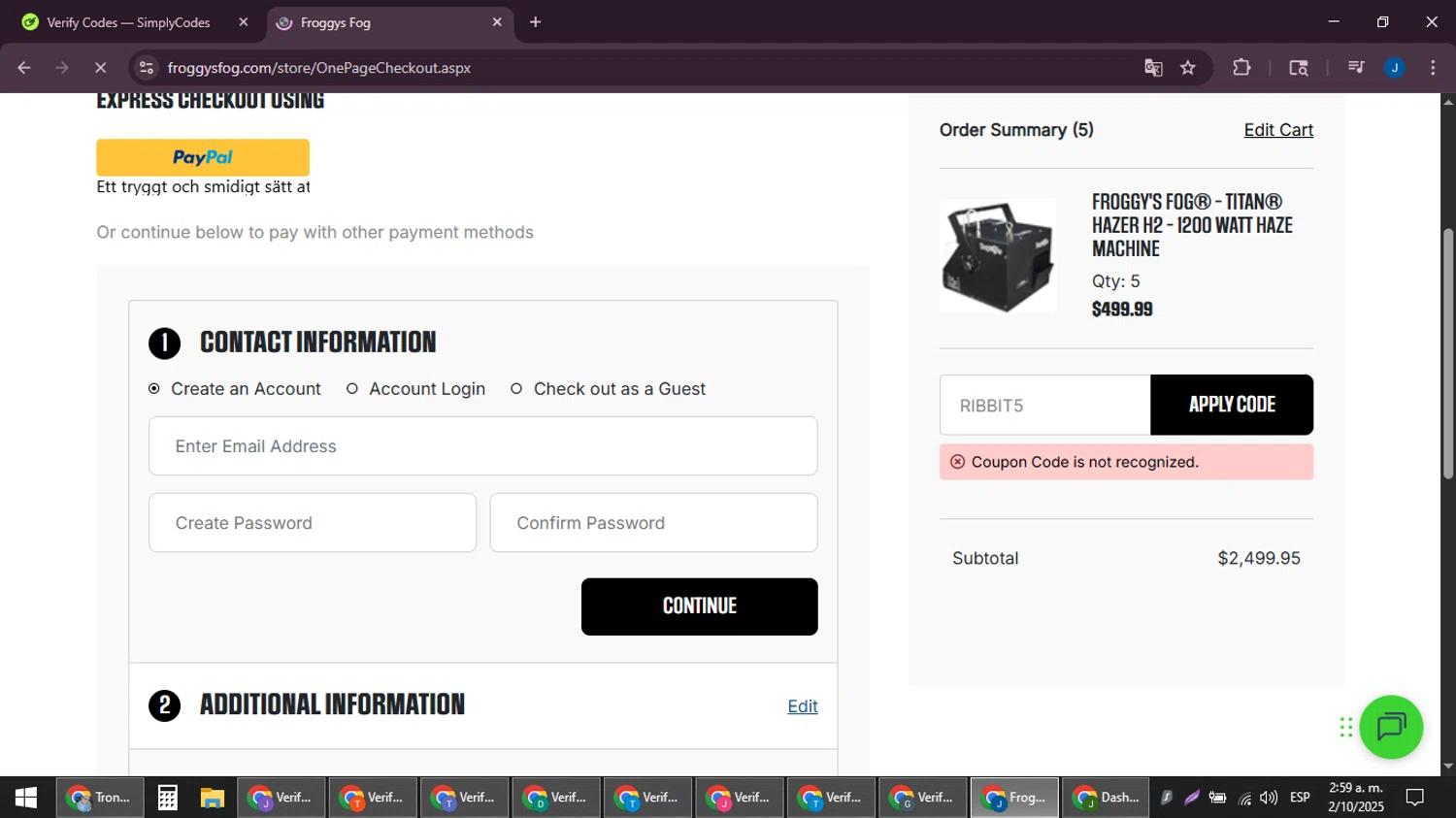Close the Froggys Fog tab
This screenshot has width=1456, height=818.
[497, 22]
